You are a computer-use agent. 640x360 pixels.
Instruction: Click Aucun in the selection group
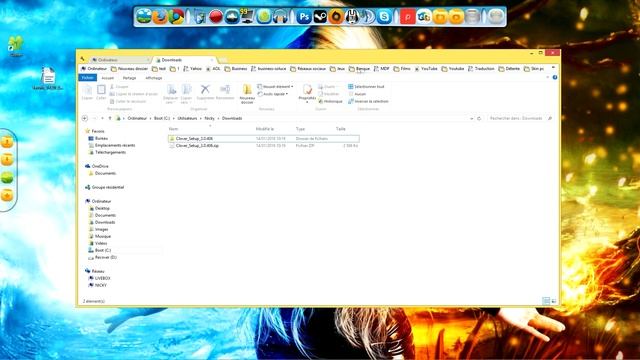click(x=357, y=94)
